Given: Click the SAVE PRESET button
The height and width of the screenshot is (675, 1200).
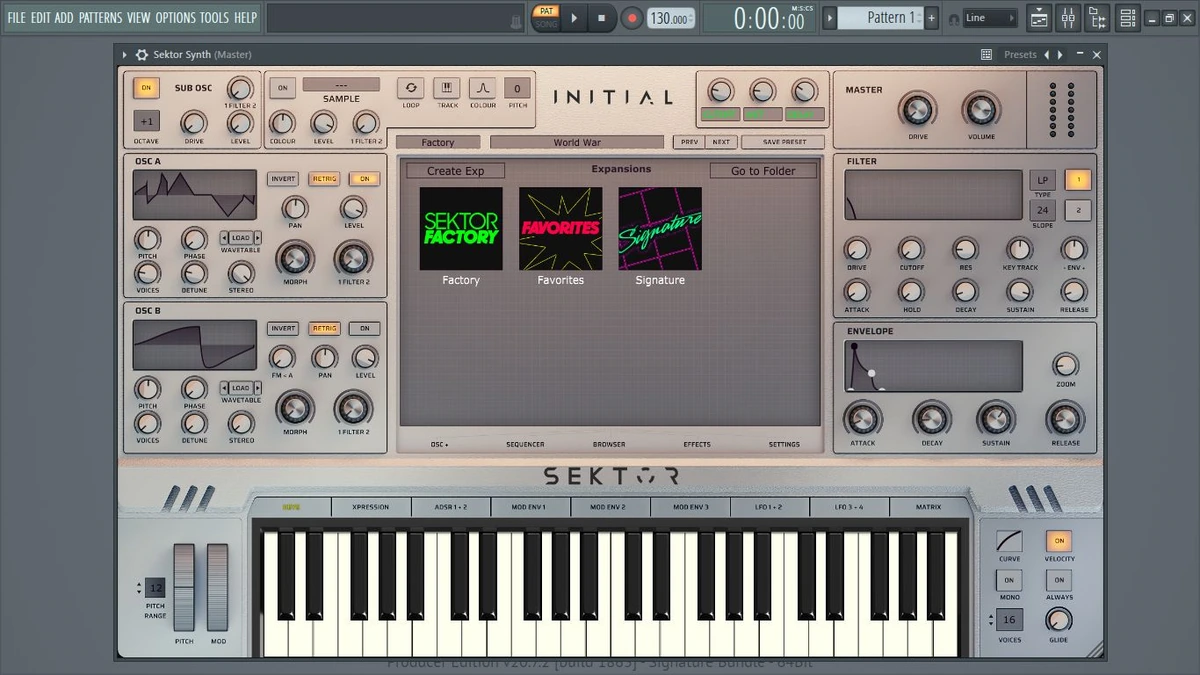Looking at the screenshot, I should point(784,142).
